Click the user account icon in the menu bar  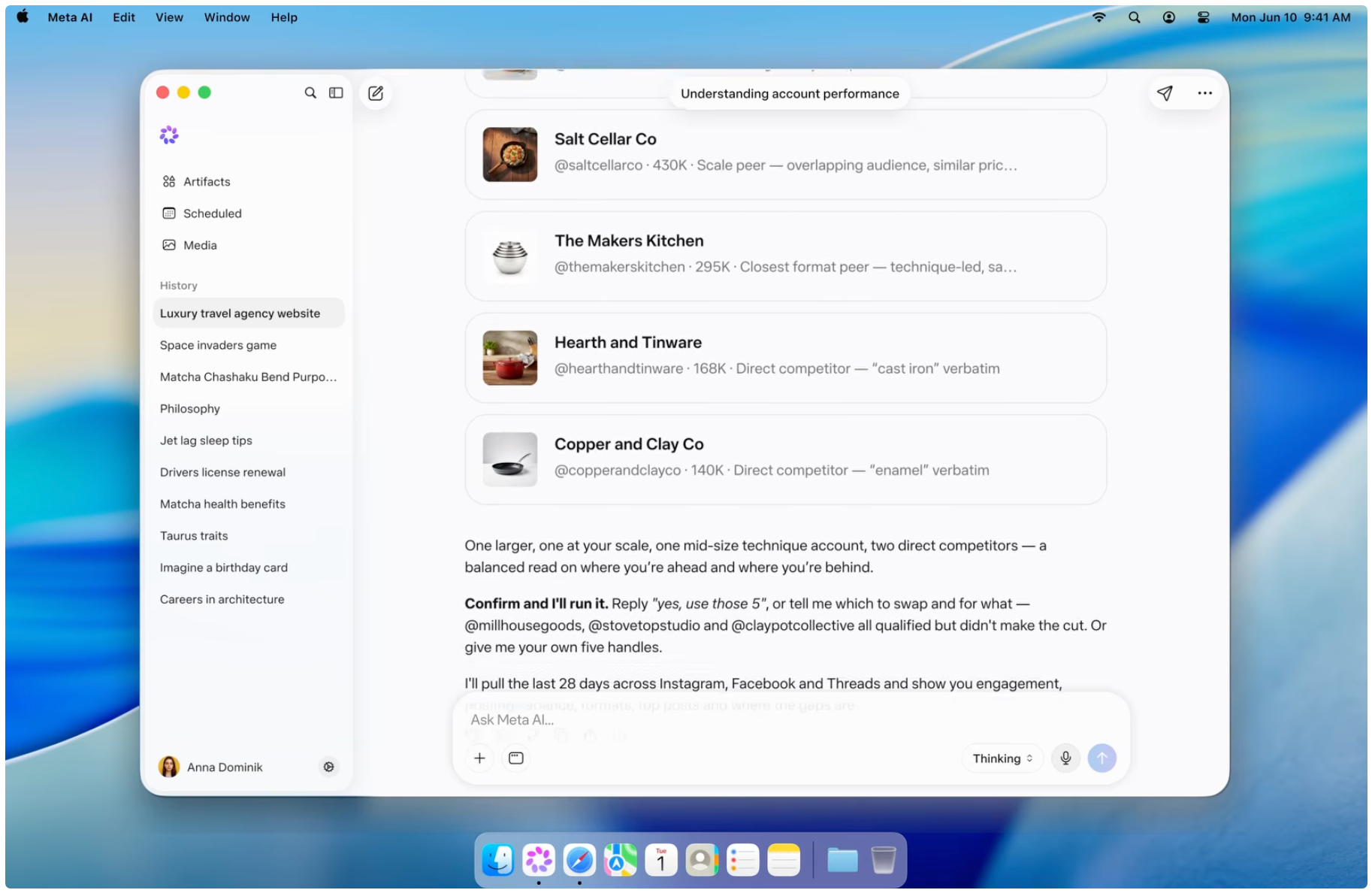pos(1169,17)
